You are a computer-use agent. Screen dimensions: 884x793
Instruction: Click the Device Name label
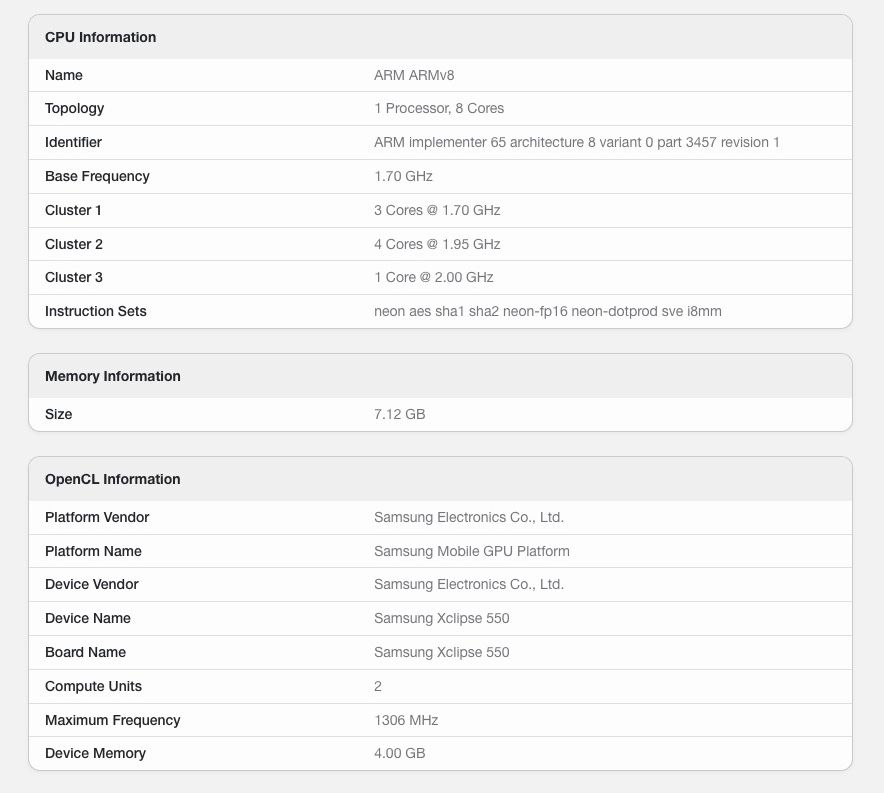pos(88,618)
